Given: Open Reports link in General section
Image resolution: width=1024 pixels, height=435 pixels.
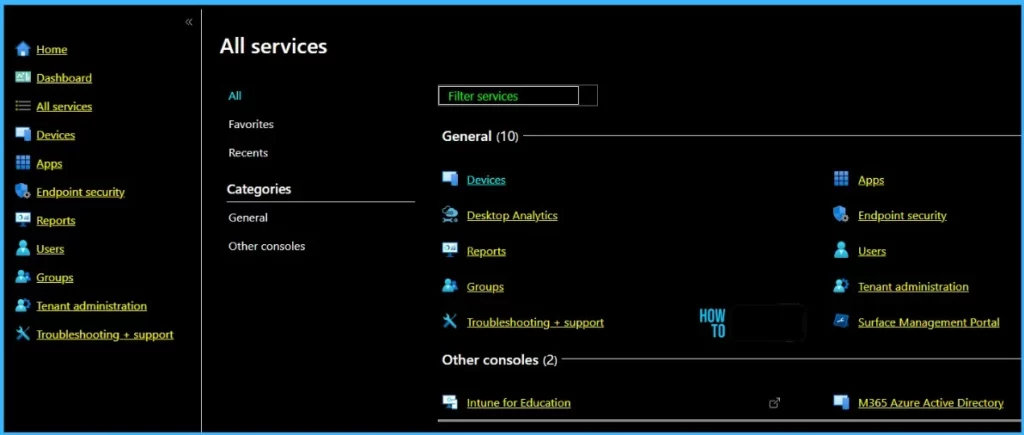Looking at the screenshot, I should 486,251.
